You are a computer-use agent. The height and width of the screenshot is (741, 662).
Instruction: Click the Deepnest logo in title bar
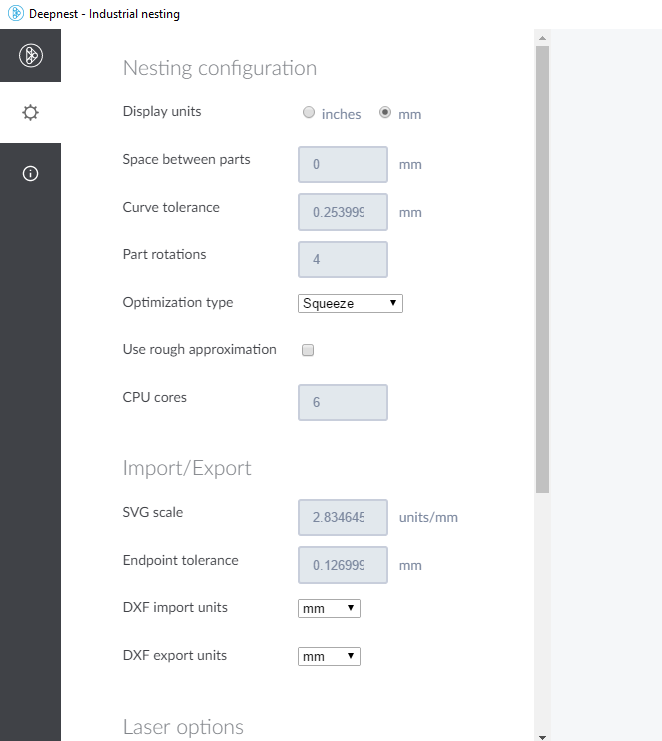(16, 13)
